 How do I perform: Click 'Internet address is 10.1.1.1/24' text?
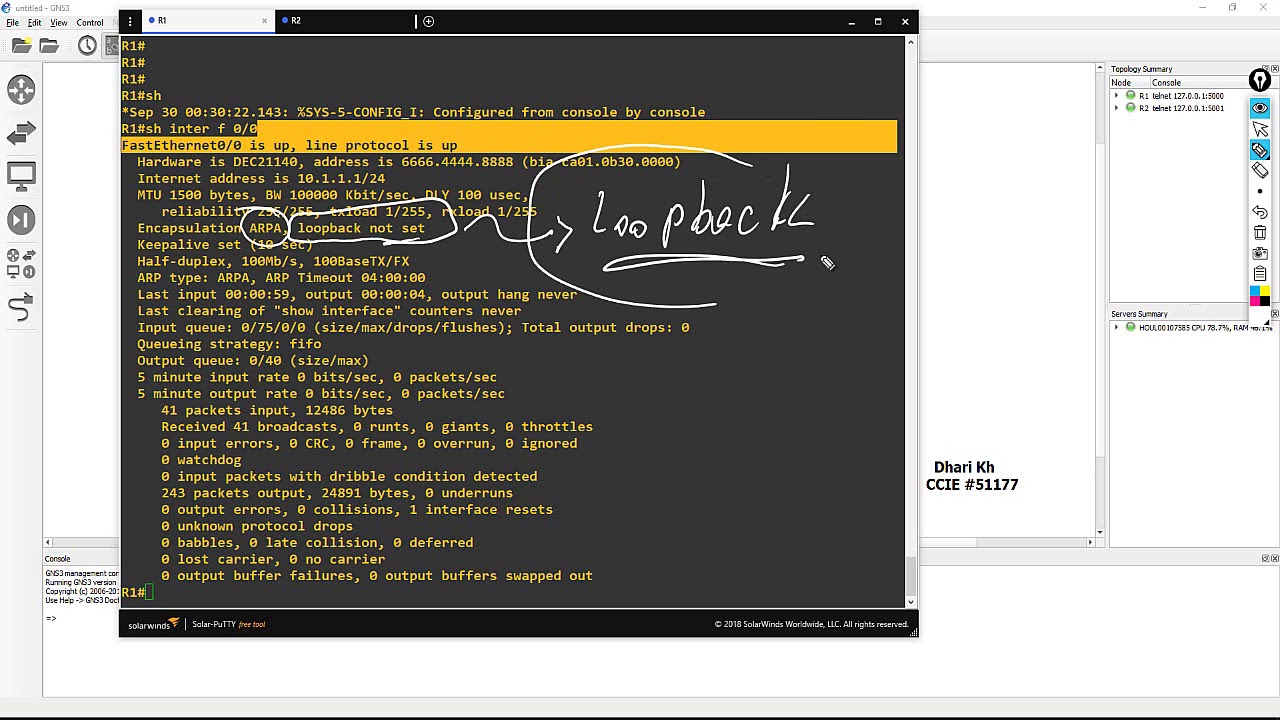pyautogui.click(x=261, y=178)
